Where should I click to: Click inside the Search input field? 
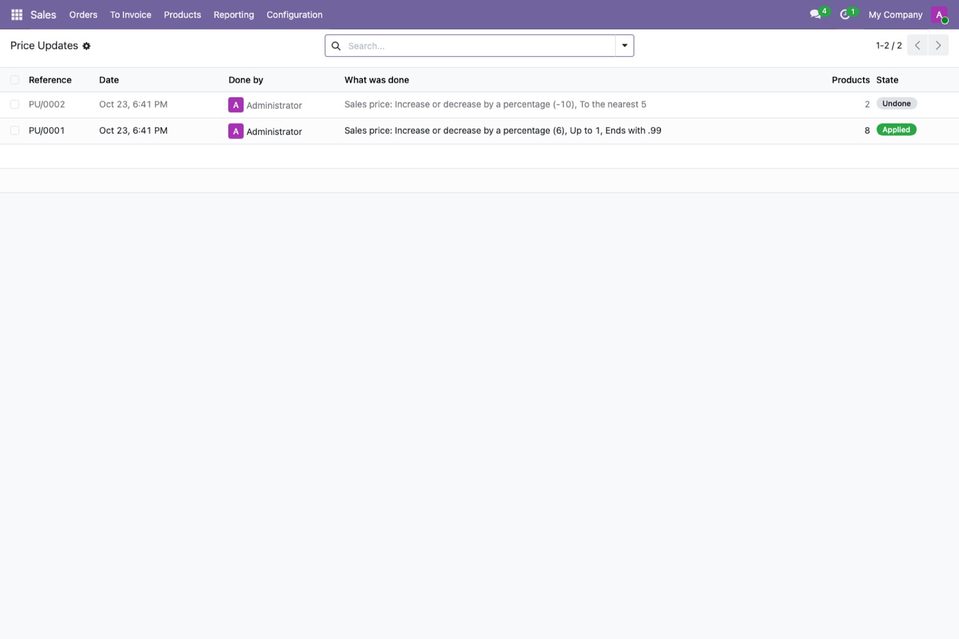[x=479, y=46]
